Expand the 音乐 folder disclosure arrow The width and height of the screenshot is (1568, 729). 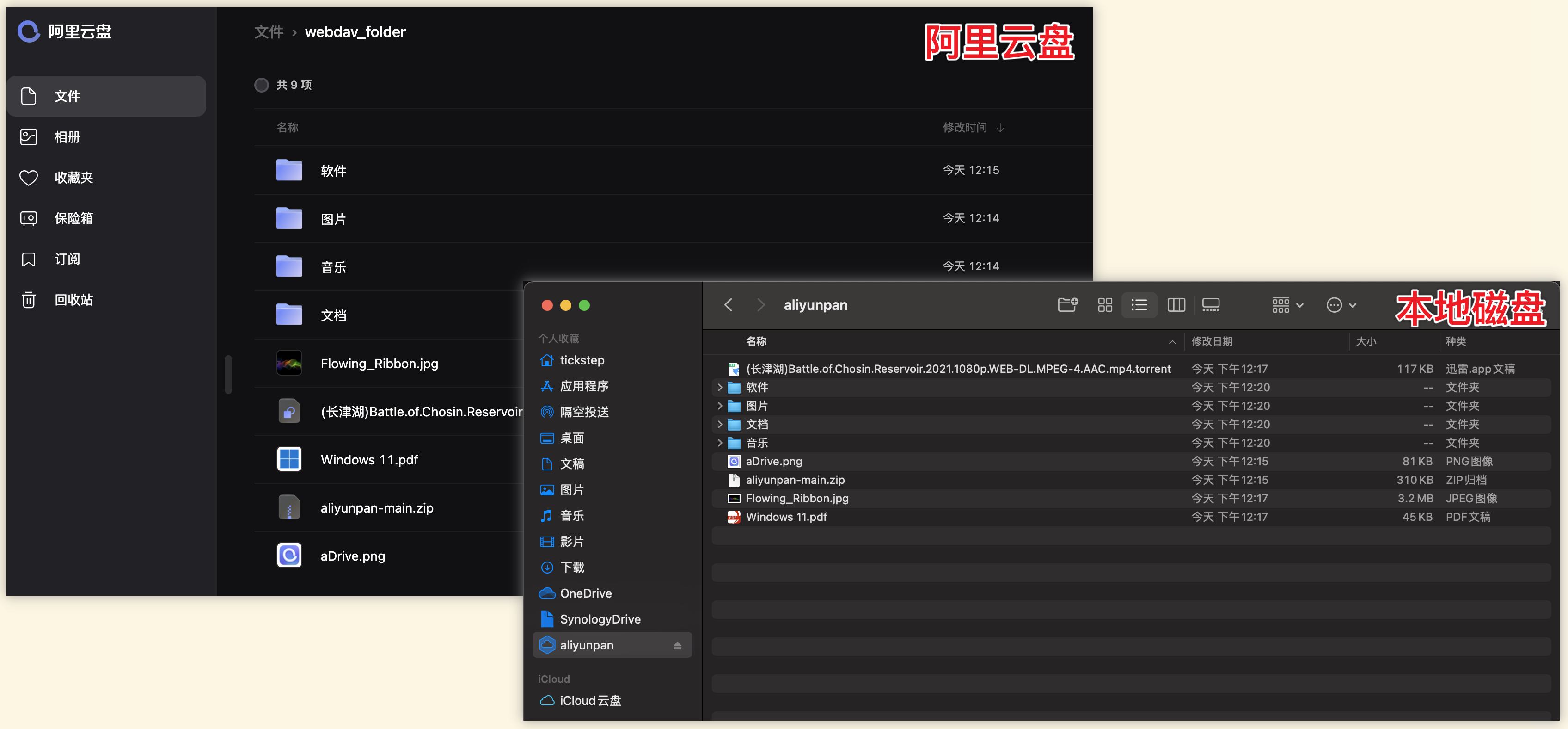719,443
